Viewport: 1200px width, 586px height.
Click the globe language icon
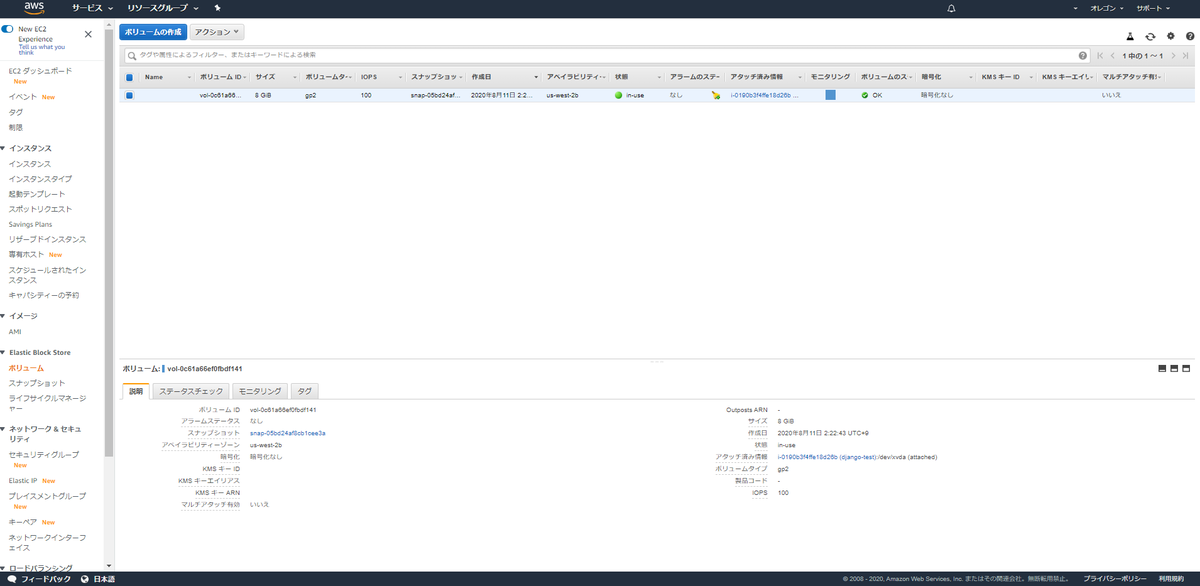point(86,579)
